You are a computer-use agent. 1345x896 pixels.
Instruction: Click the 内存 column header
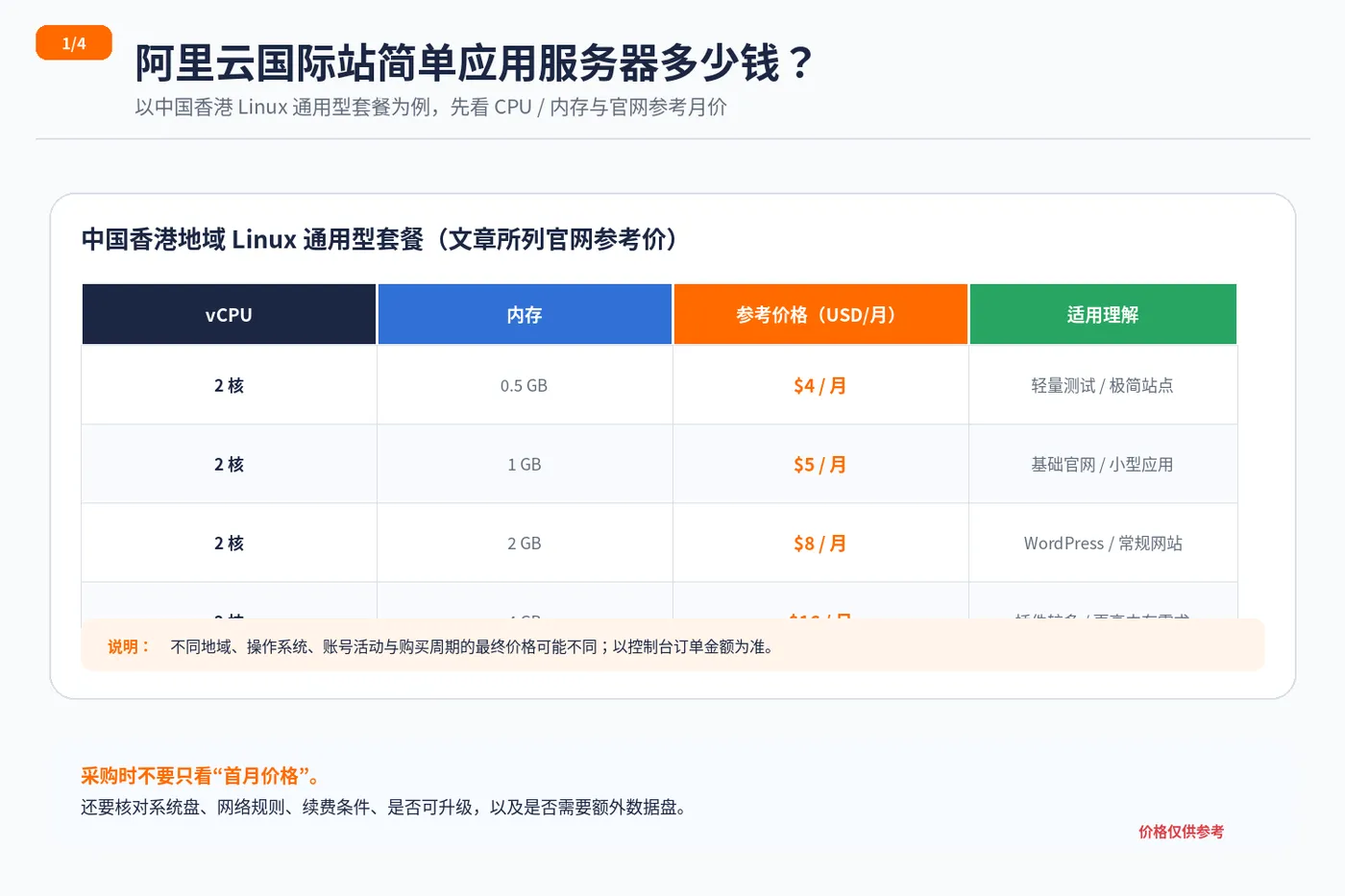(525, 314)
